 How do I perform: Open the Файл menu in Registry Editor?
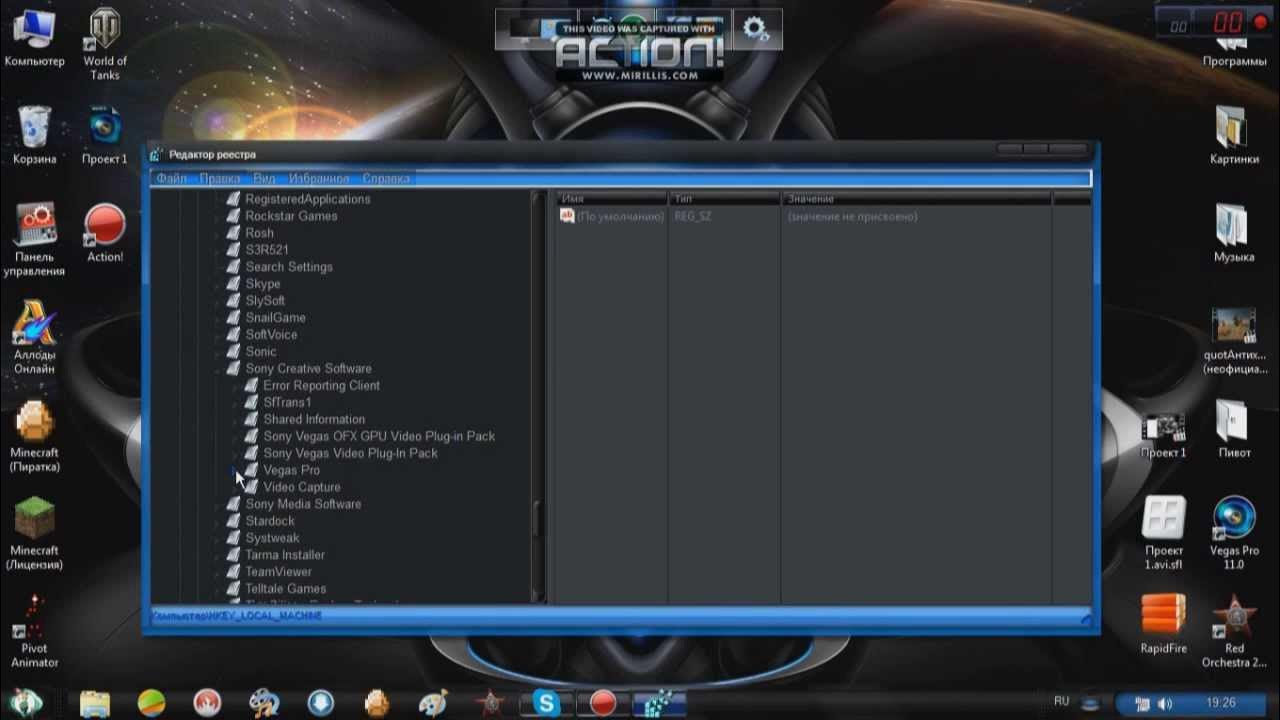click(x=171, y=178)
